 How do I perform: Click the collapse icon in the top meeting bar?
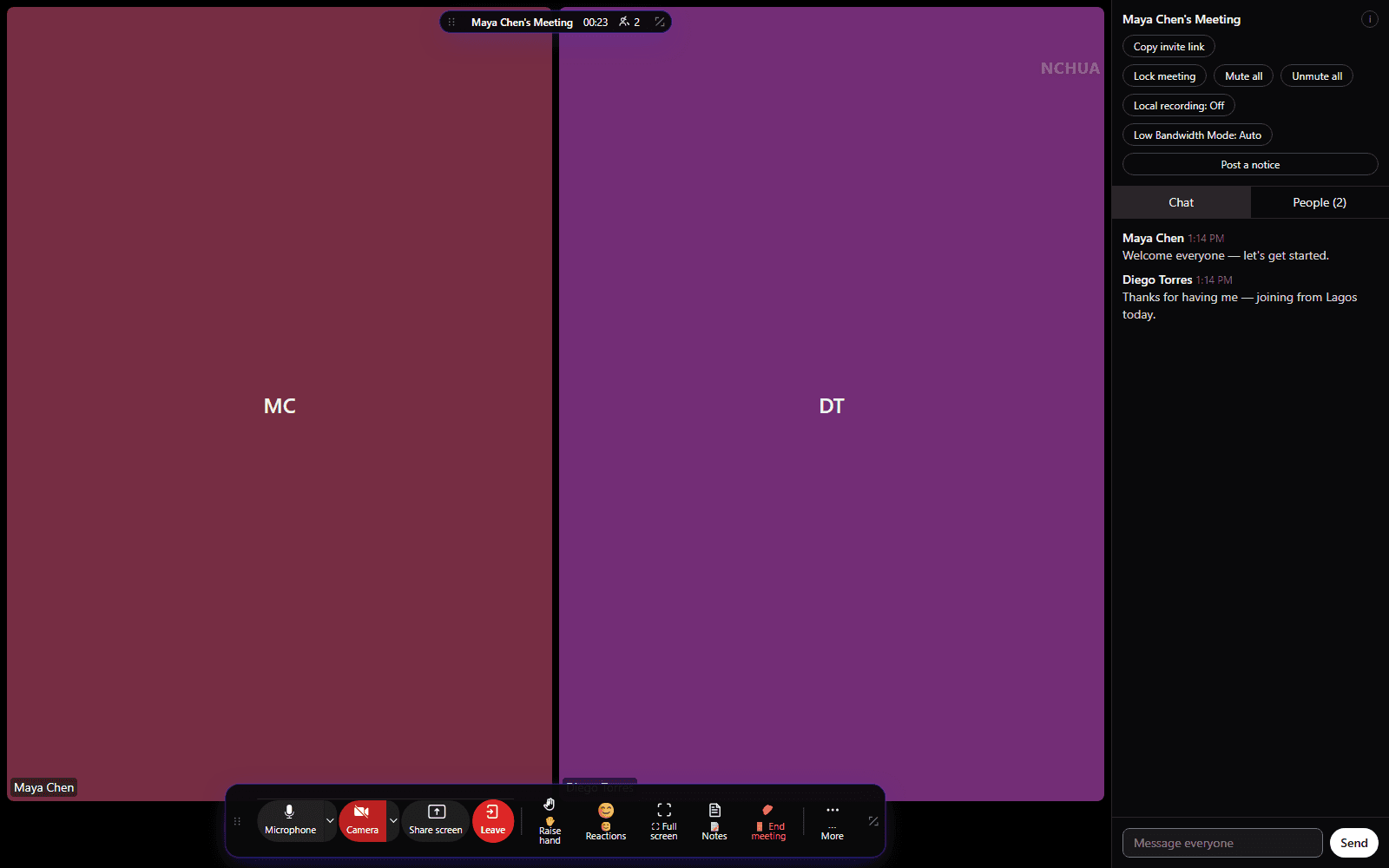coord(660,23)
